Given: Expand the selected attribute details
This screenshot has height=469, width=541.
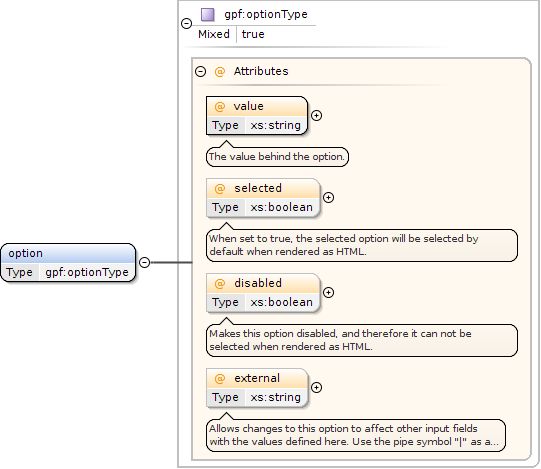Looking at the screenshot, I should [328, 197].
